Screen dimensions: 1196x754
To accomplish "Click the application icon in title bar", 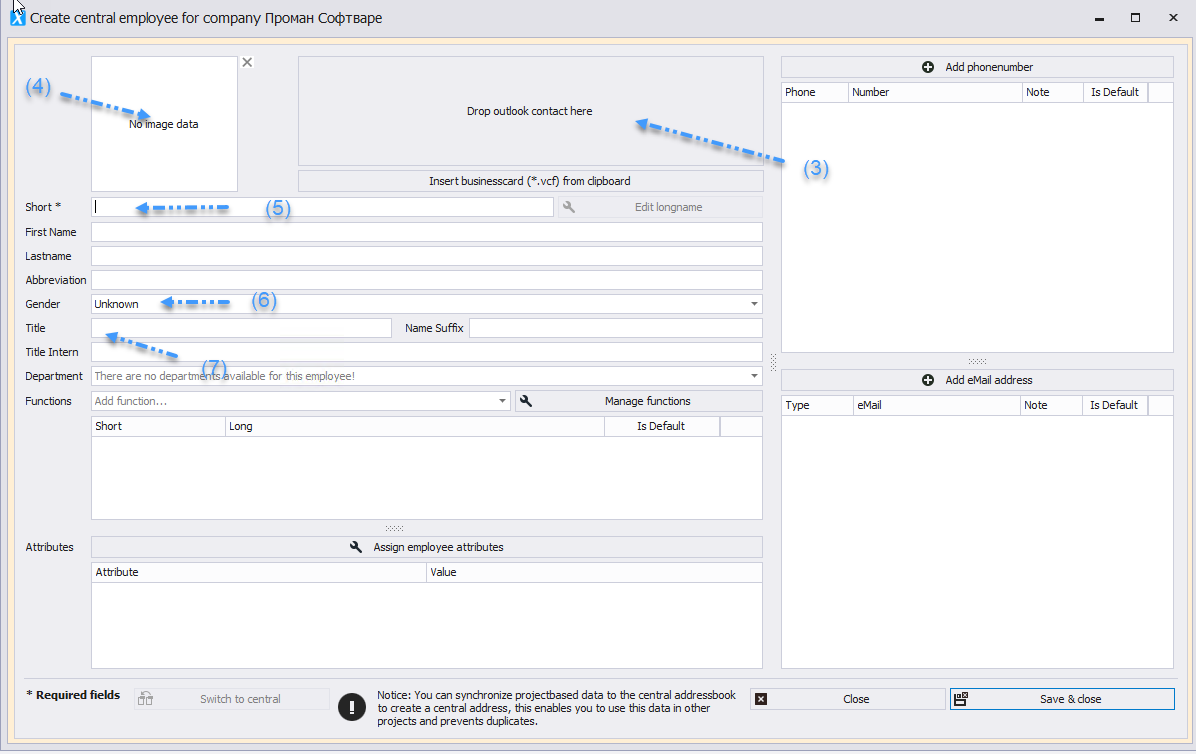I will (17, 18).
